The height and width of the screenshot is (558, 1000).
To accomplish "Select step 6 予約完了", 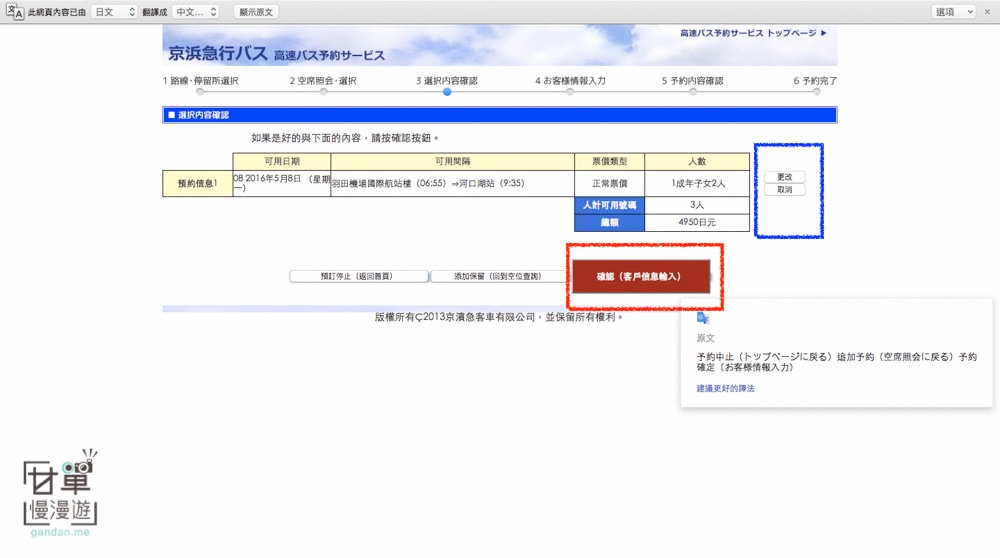I will (815, 81).
